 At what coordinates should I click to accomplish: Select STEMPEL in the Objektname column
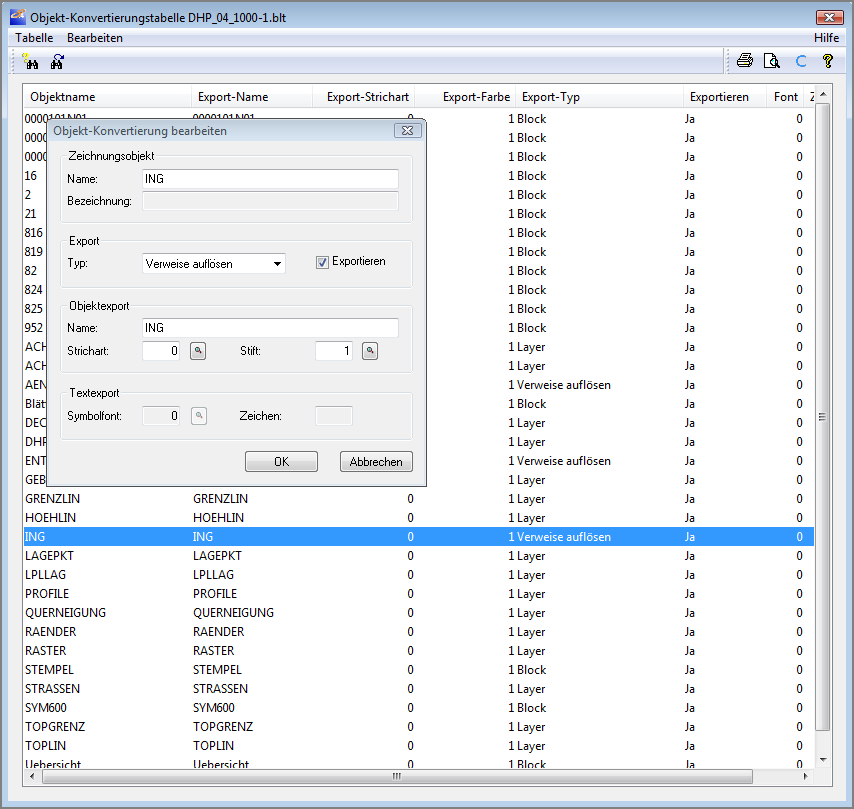(49, 670)
